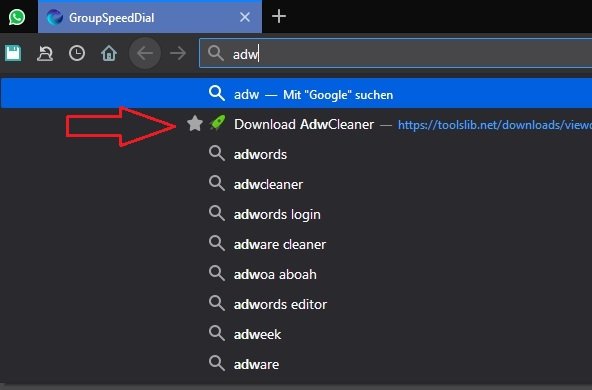The height and width of the screenshot is (390, 592).
Task: Click magnifier icon beside 'adwords login'
Action: click(x=217, y=213)
